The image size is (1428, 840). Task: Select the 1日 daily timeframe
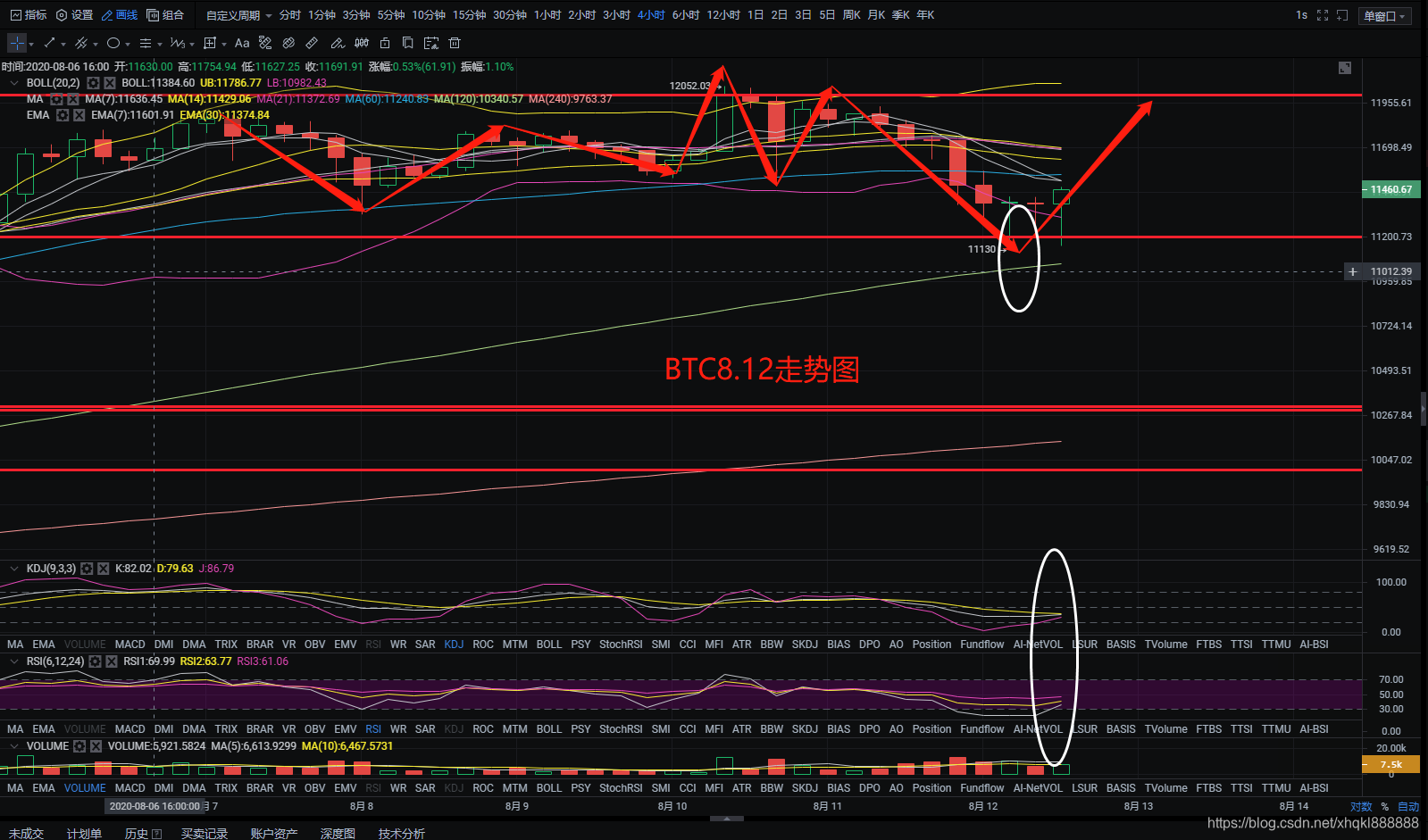(x=756, y=15)
